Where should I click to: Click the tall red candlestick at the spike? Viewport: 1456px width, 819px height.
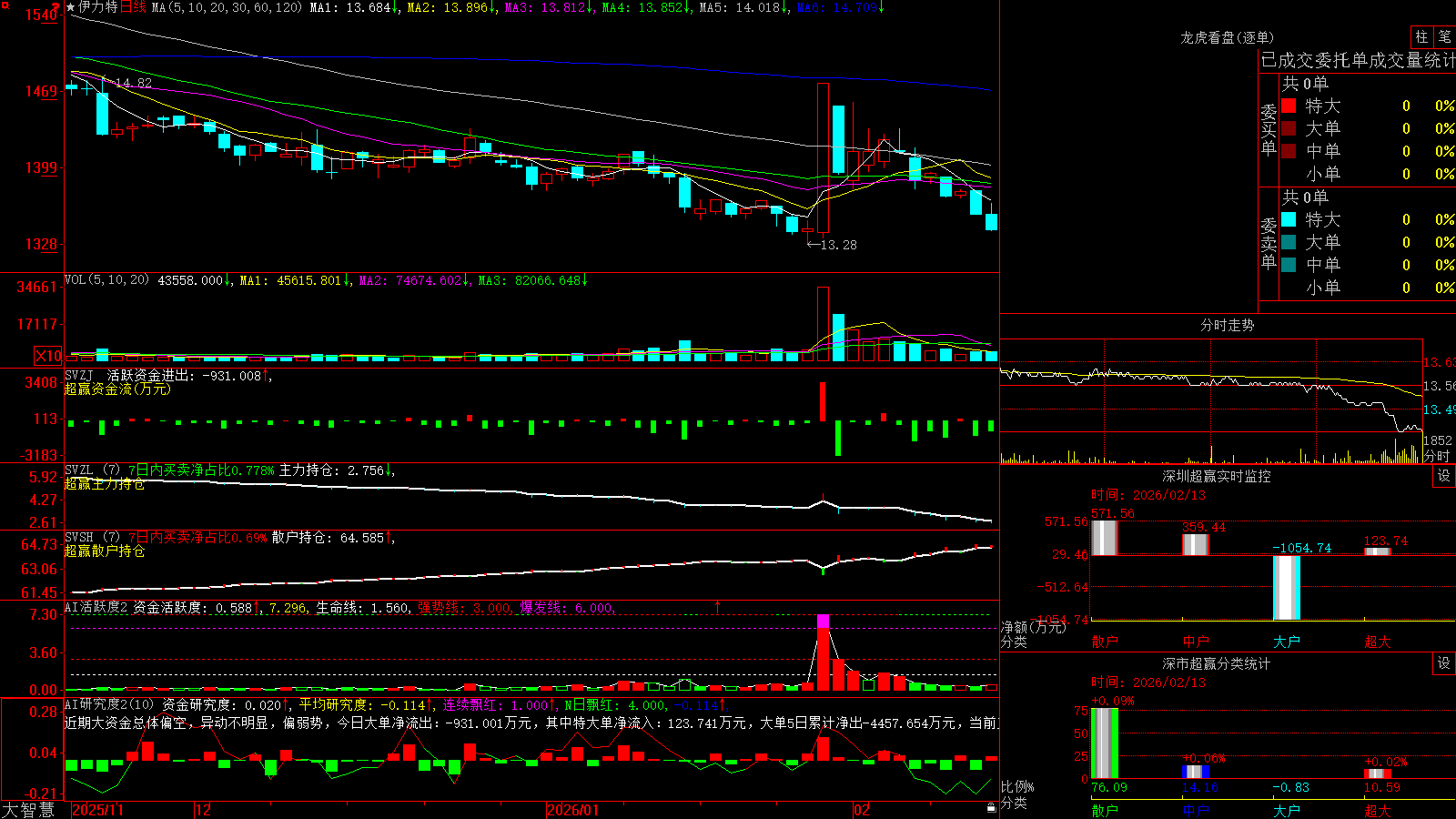823,157
